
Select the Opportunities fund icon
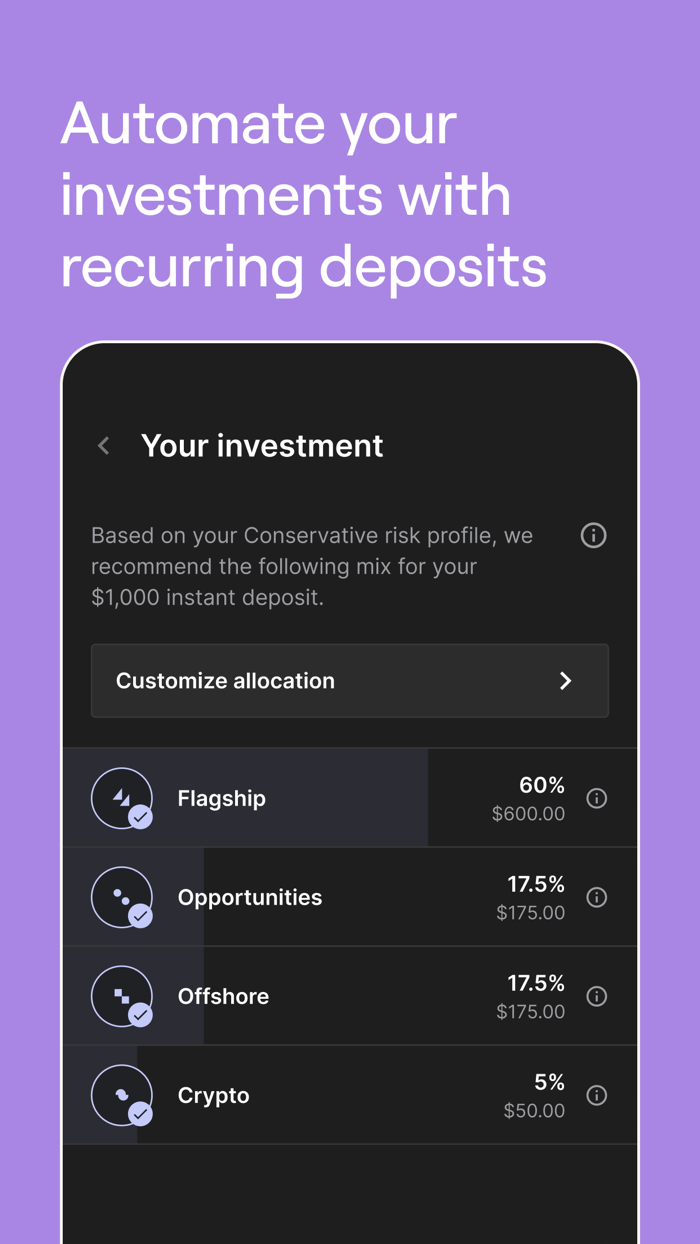coord(122,896)
